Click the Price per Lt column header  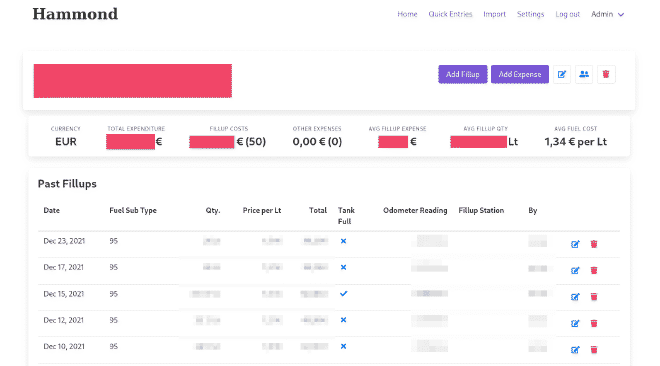[x=262, y=210]
